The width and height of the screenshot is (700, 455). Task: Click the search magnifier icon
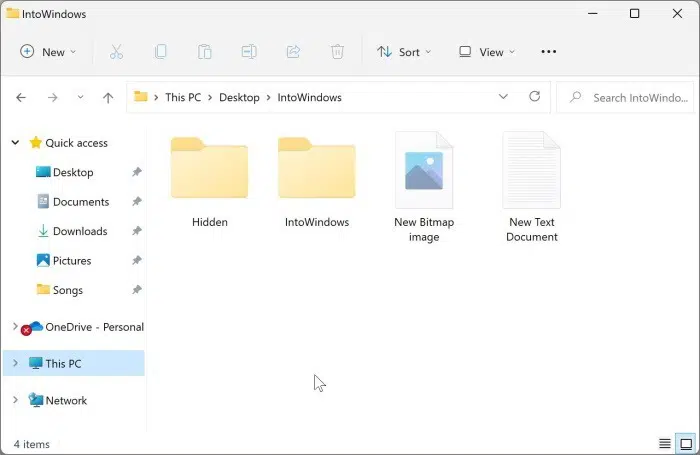pos(576,96)
